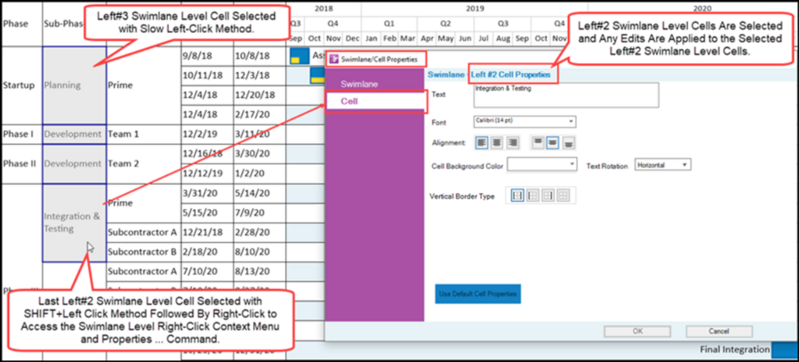
Task: Select the Prime cell beside Integration & Testing
Action: [143, 203]
